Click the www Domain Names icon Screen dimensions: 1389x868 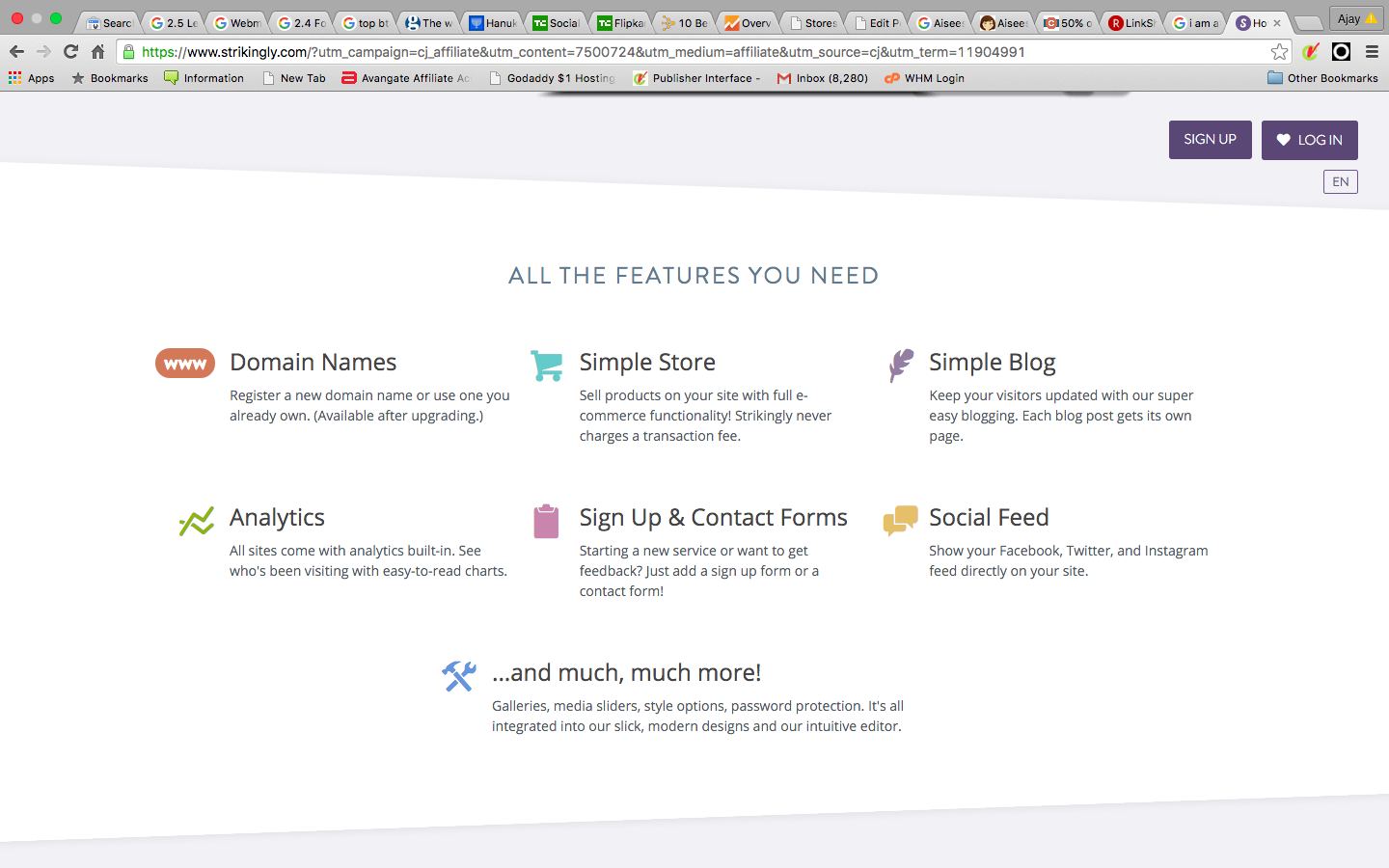[x=185, y=364]
